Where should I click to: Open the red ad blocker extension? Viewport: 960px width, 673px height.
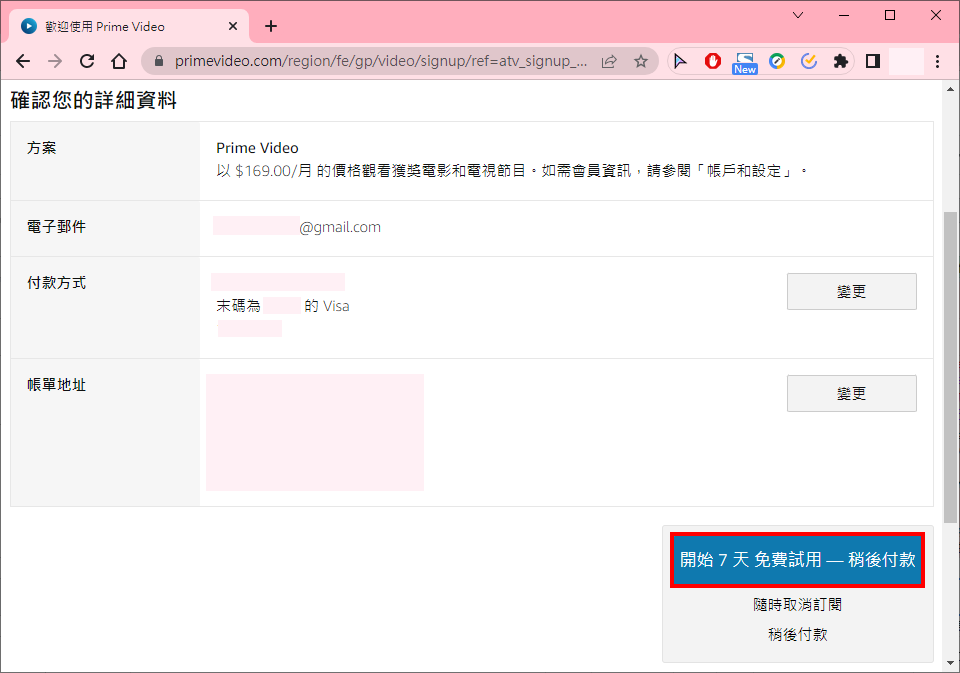pos(713,61)
